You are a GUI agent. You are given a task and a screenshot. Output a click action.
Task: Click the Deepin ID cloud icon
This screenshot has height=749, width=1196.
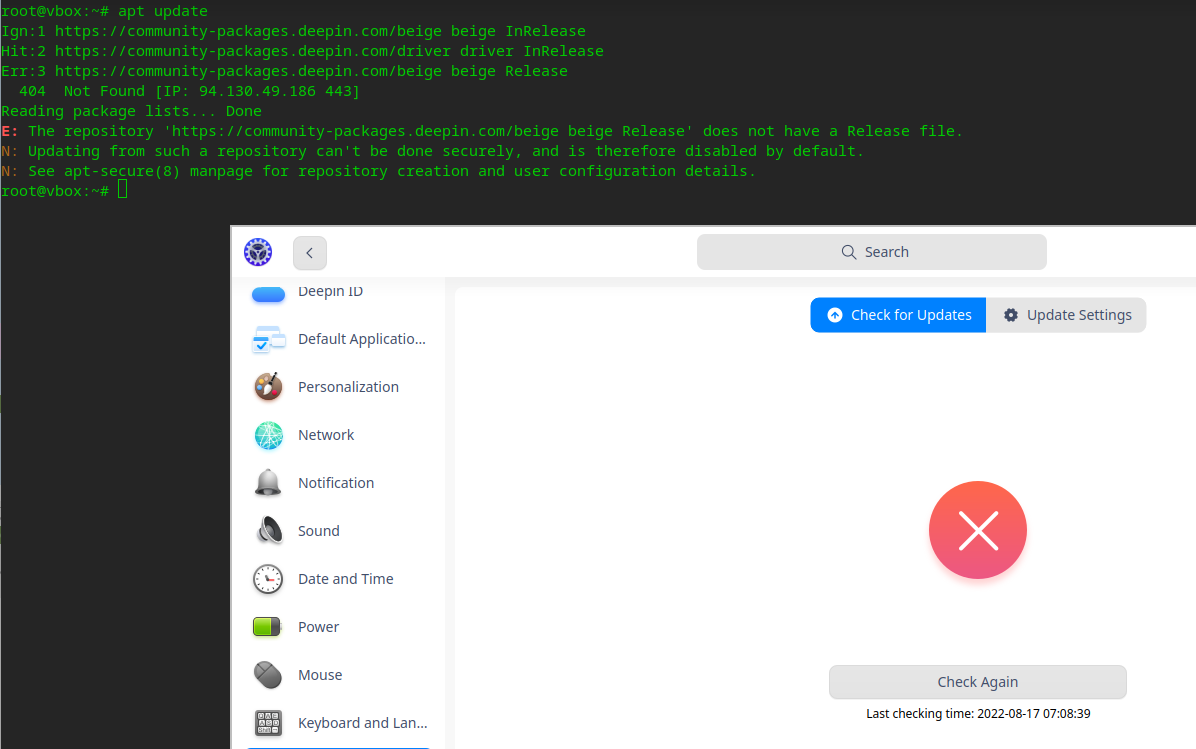(x=268, y=294)
